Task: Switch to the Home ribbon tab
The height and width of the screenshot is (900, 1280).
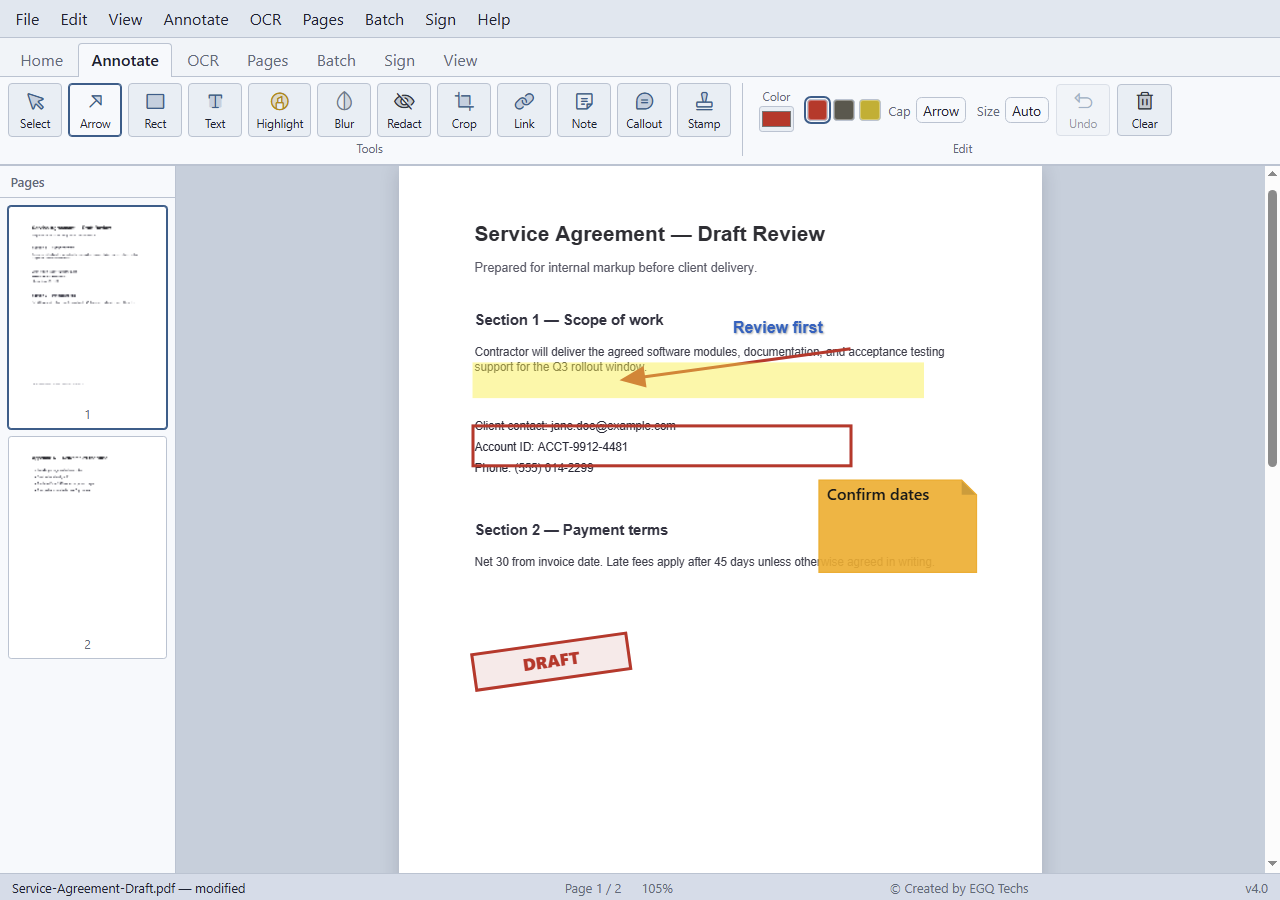Action: pos(42,60)
